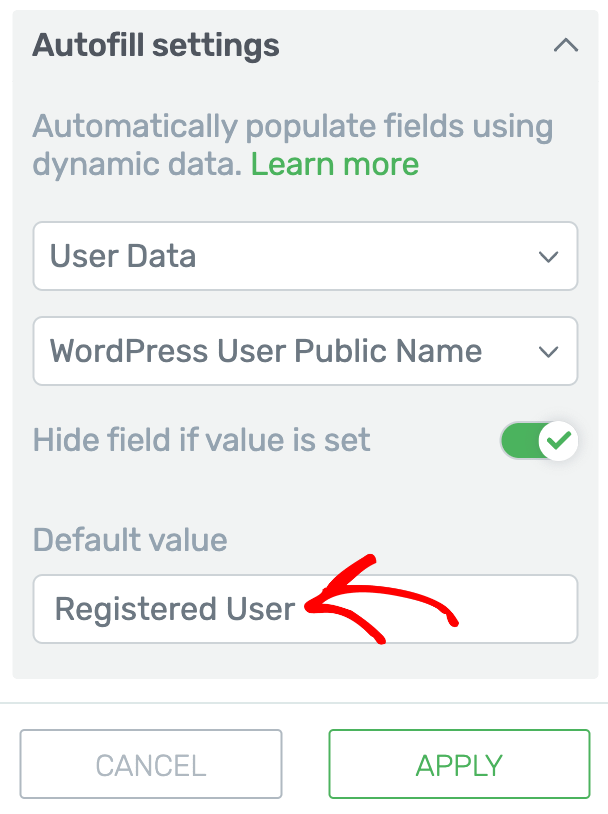Screen dimensions: 608x814
Task: Click the empty right end of Default value field
Action: click(x=519, y=609)
